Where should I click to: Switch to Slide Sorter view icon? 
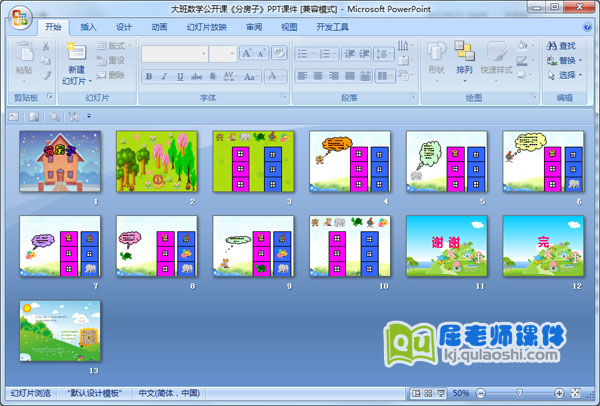coord(429,393)
